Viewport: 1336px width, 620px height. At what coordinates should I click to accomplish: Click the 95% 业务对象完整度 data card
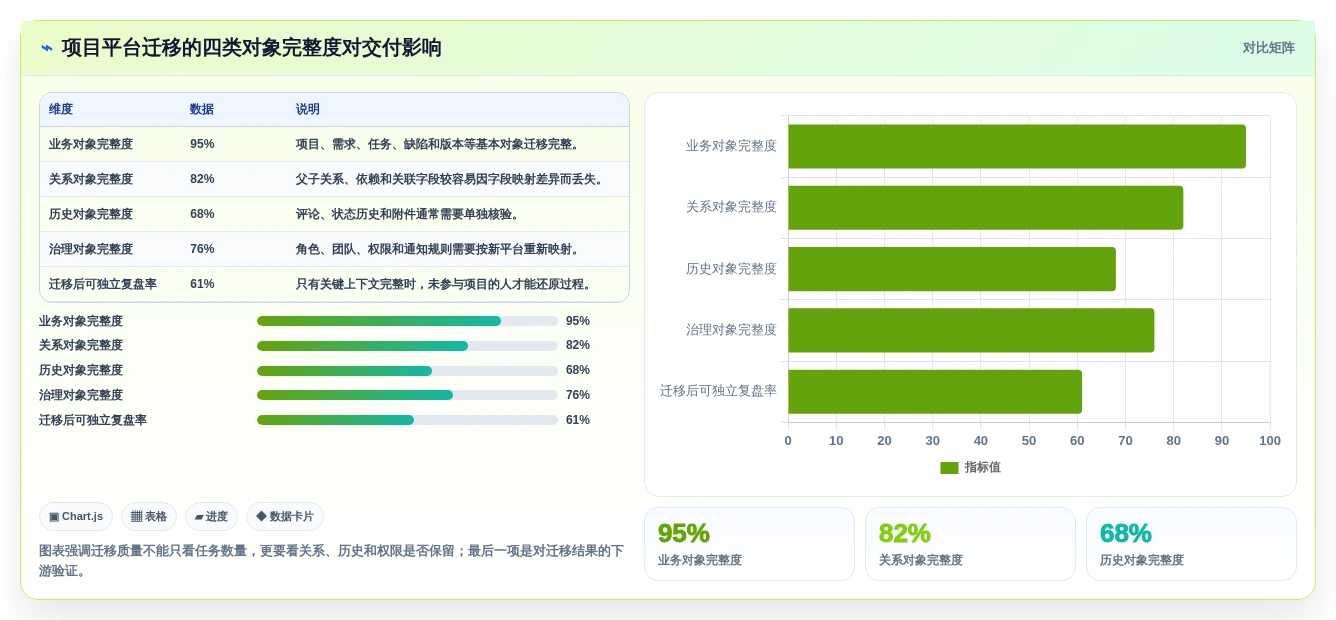(749, 544)
